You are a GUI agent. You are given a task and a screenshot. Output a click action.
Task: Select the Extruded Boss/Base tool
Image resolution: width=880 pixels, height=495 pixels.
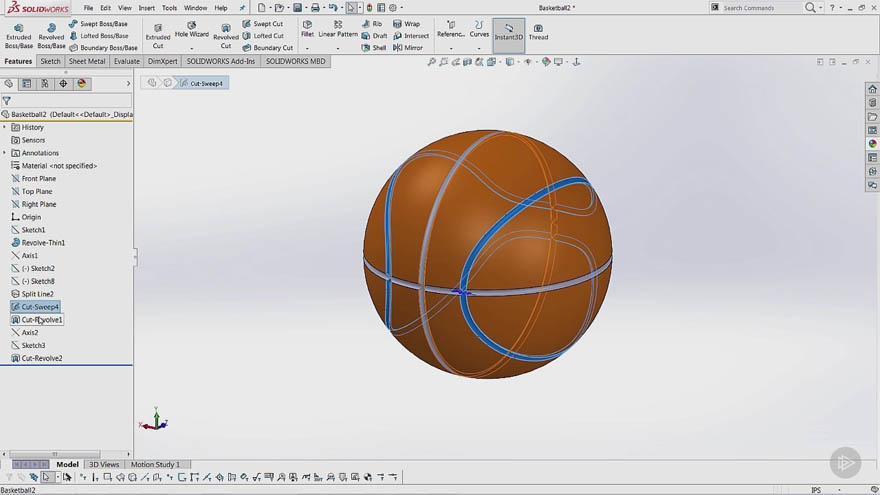(19, 36)
